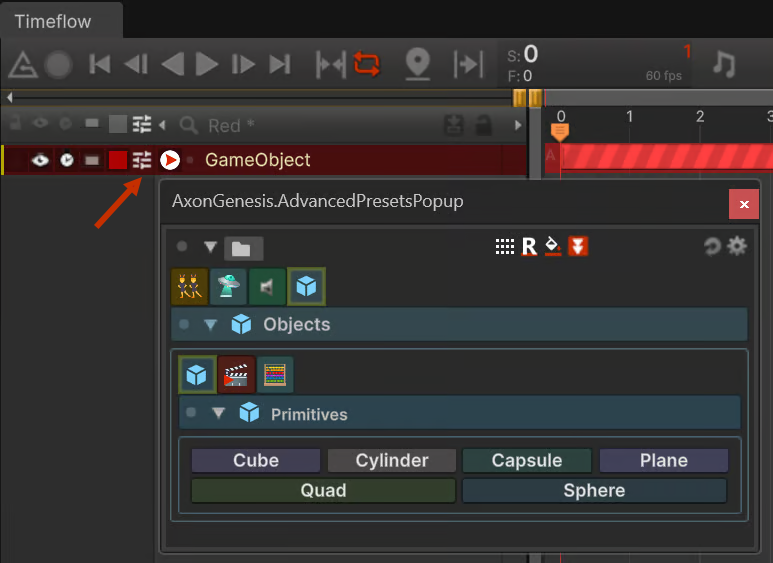
Task: Toggle the record circle button
Action: (x=58, y=65)
